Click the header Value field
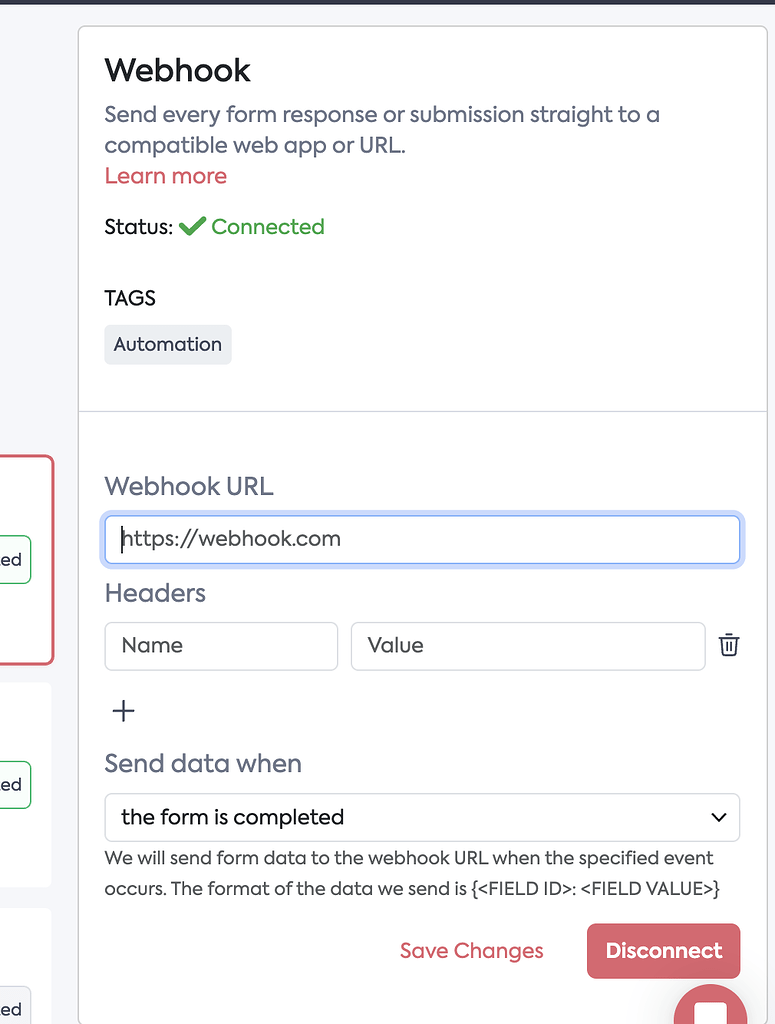The height and width of the screenshot is (1024, 775). coord(527,646)
